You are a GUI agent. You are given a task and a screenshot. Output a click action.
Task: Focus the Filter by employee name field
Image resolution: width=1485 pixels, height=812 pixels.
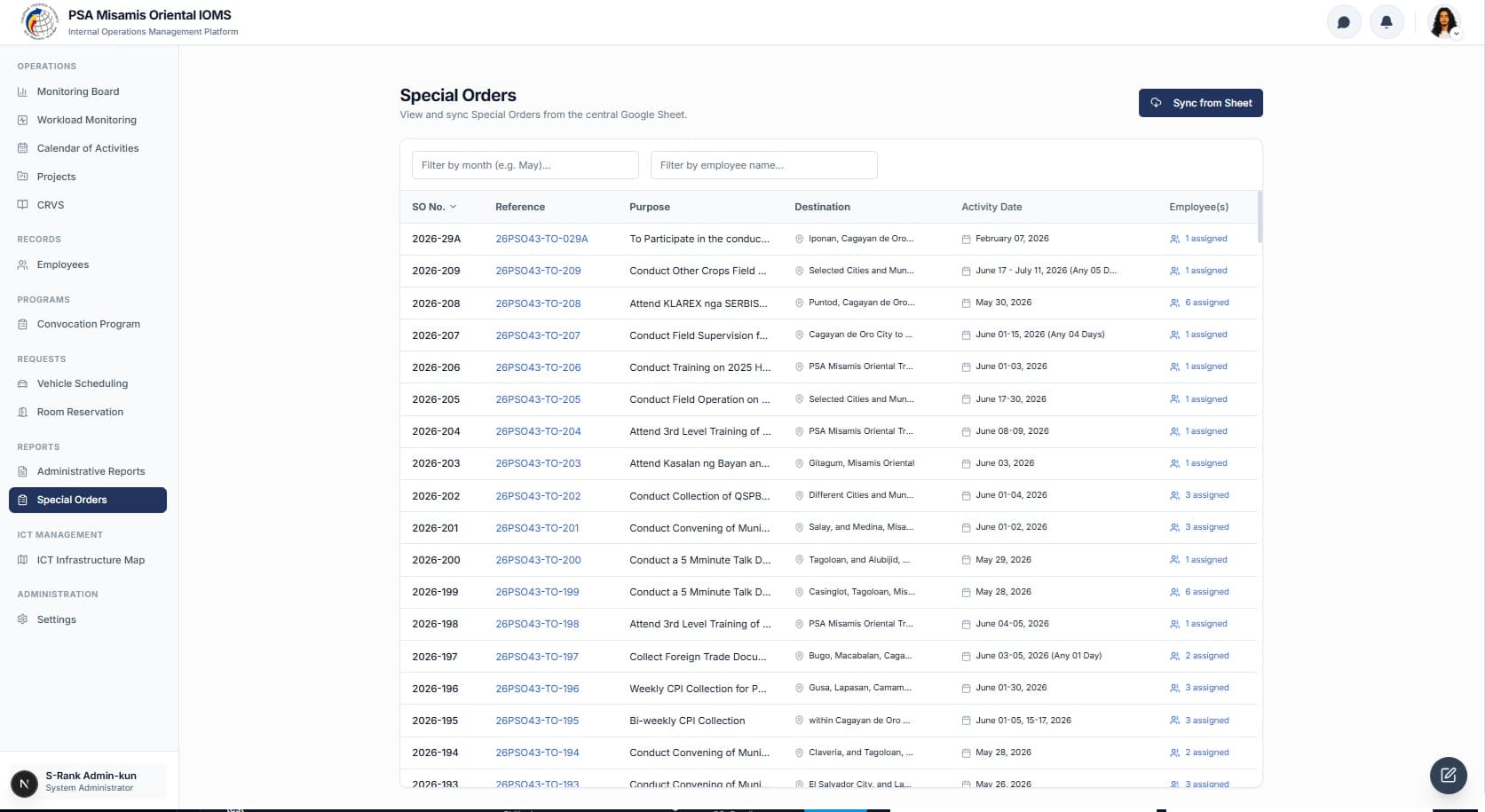click(x=763, y=165)
